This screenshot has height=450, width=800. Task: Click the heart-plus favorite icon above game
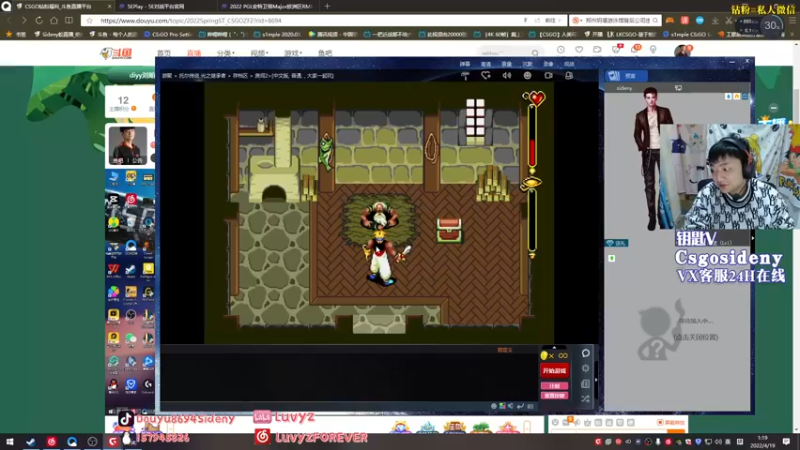[x=486, y=76]
